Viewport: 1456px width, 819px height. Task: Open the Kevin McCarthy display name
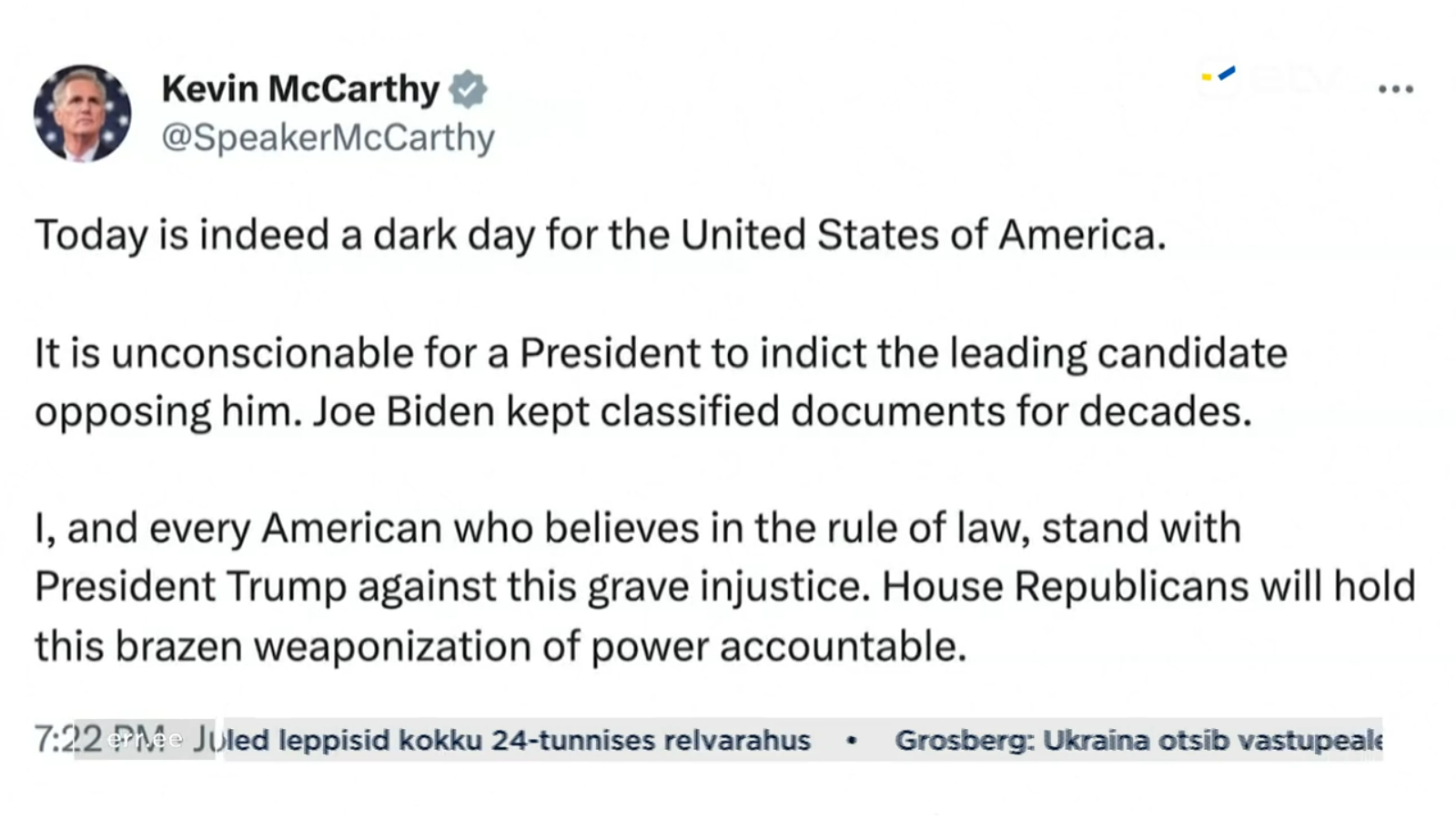point(300,89)
